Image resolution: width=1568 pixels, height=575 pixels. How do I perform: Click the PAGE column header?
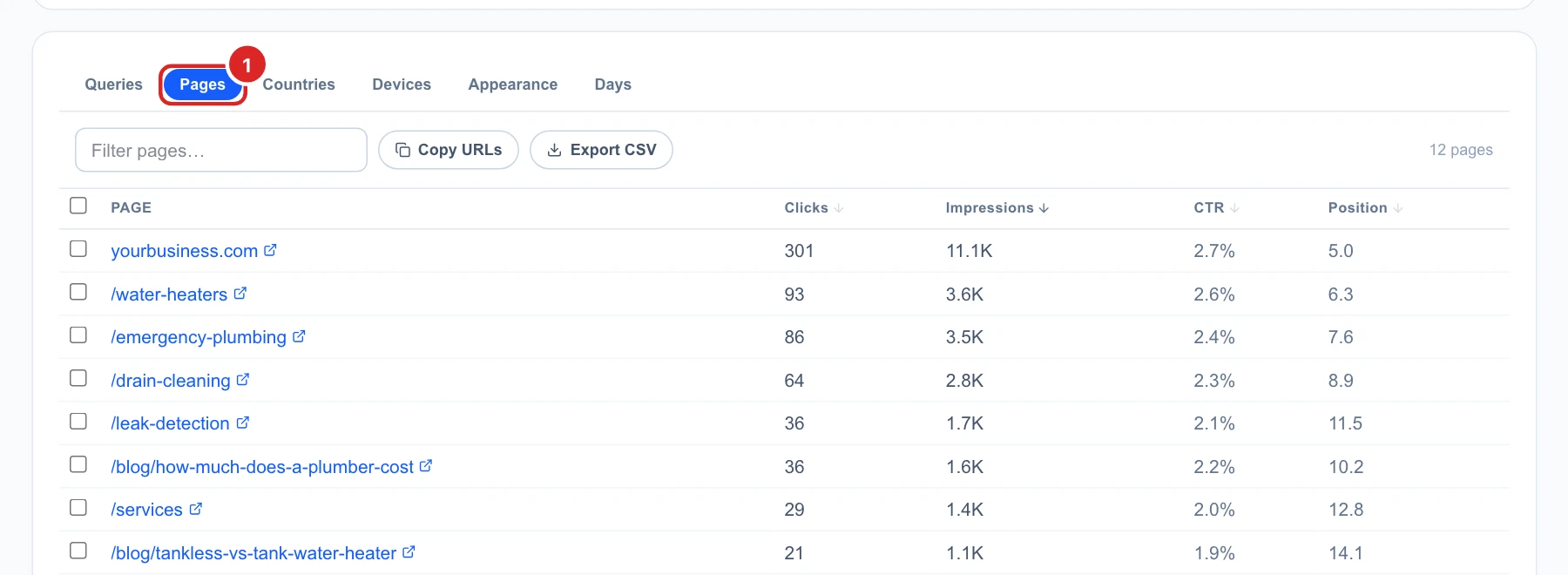tap(132, 207)
